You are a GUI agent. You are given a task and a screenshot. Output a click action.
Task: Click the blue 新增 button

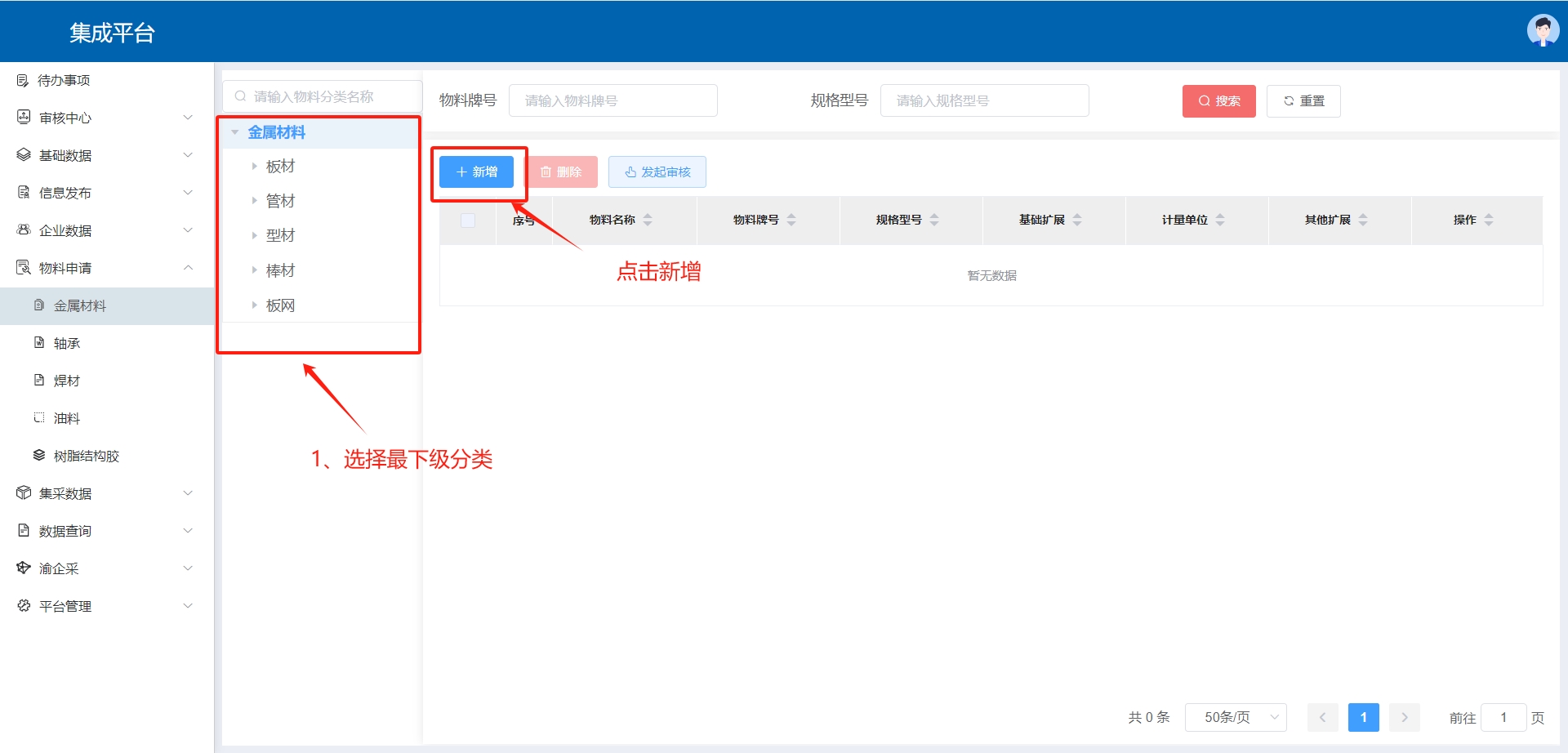[476, 172]
